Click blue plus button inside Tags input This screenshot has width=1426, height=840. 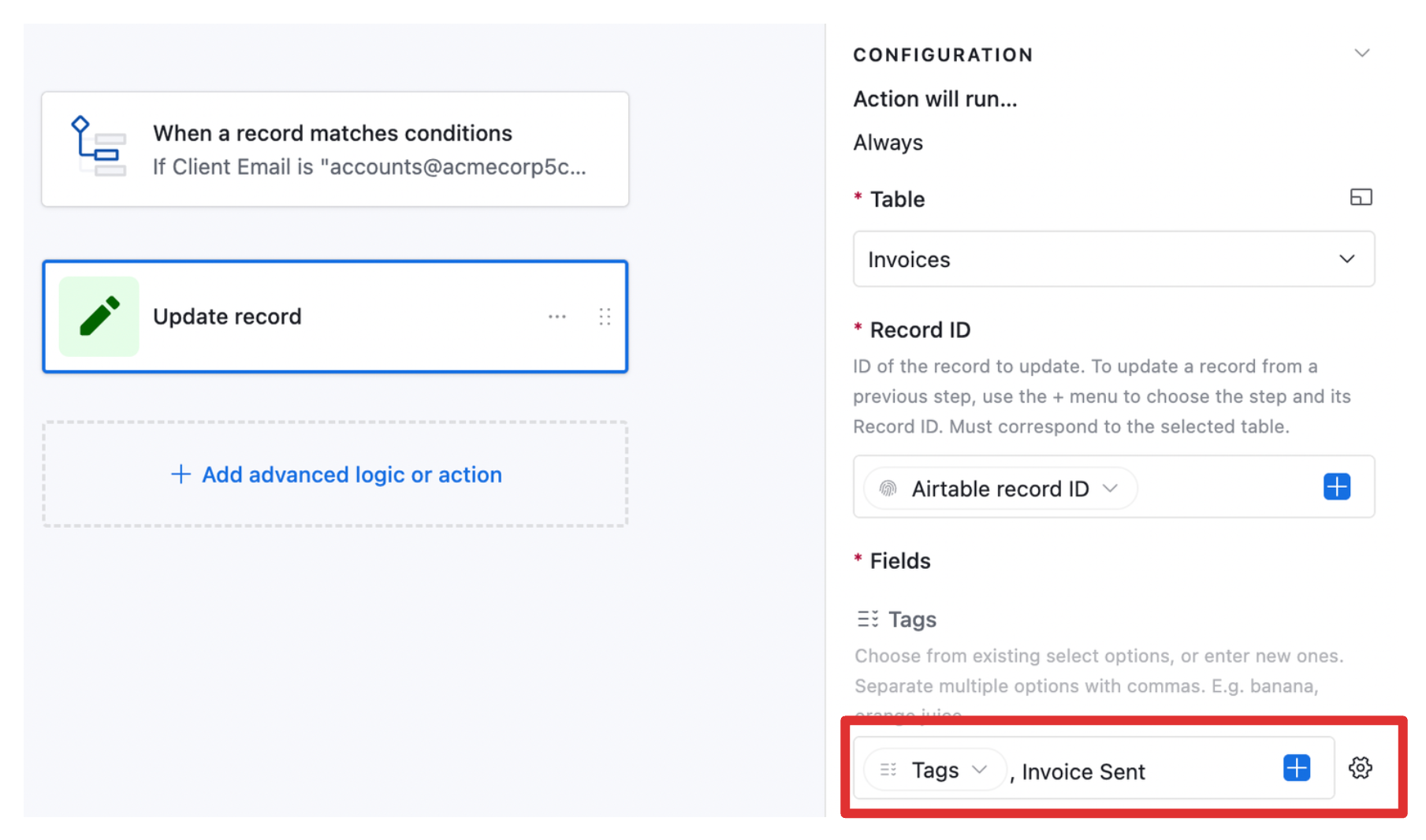(x=1295, y=768)
